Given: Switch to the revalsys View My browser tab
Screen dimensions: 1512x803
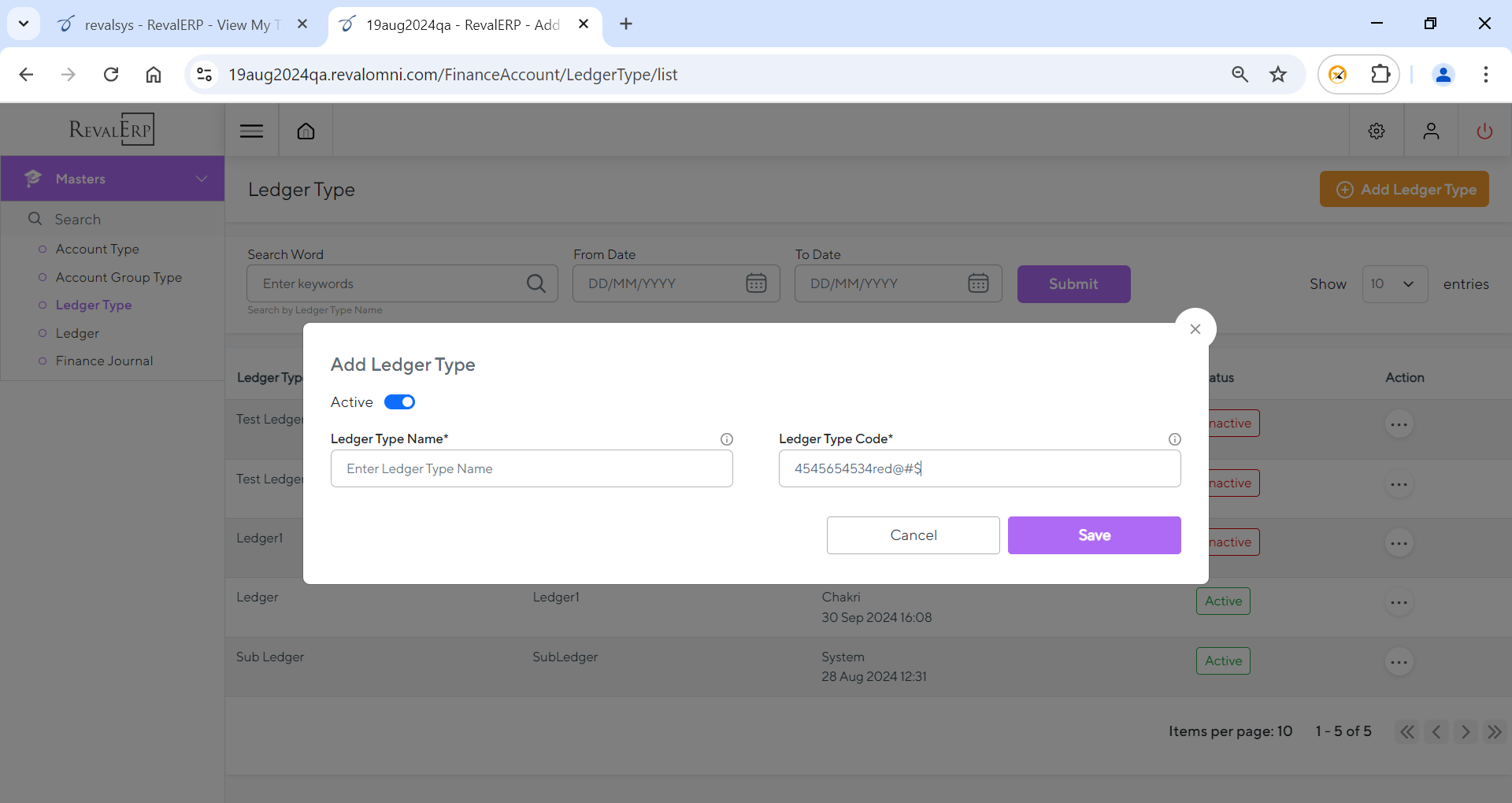Looking at the screenshot, I should click(177, 24).
